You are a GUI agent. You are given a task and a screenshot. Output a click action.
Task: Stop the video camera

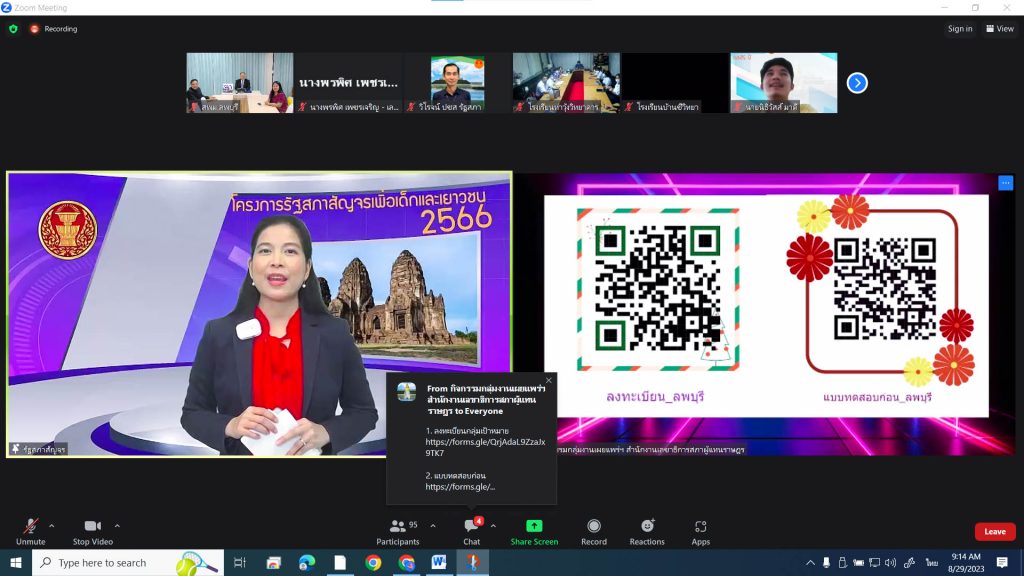pos(93,532)
